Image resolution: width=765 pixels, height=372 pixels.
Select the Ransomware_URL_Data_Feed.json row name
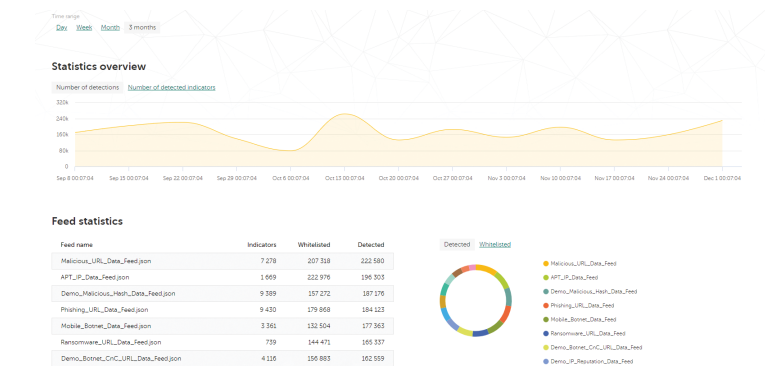click(x=111, y=342)
